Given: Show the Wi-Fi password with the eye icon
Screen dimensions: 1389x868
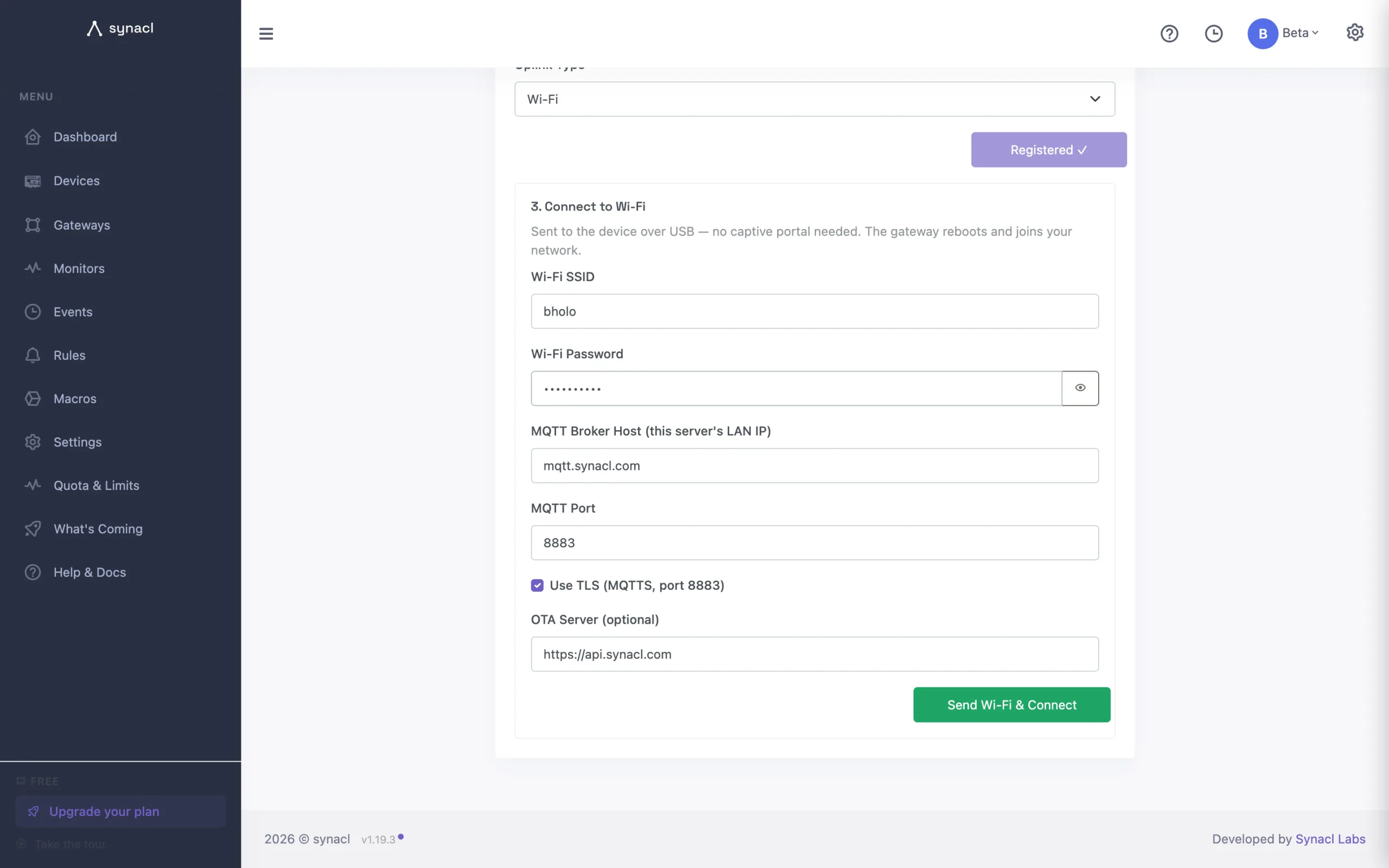Looking at the screenshot, I should click(x=1080, y=388).
